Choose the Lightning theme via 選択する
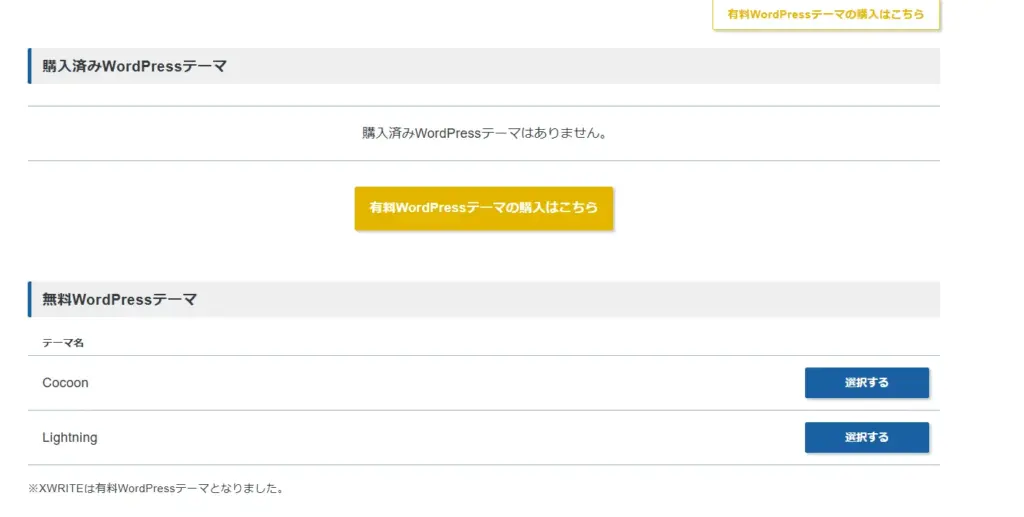 click(866, 437)
